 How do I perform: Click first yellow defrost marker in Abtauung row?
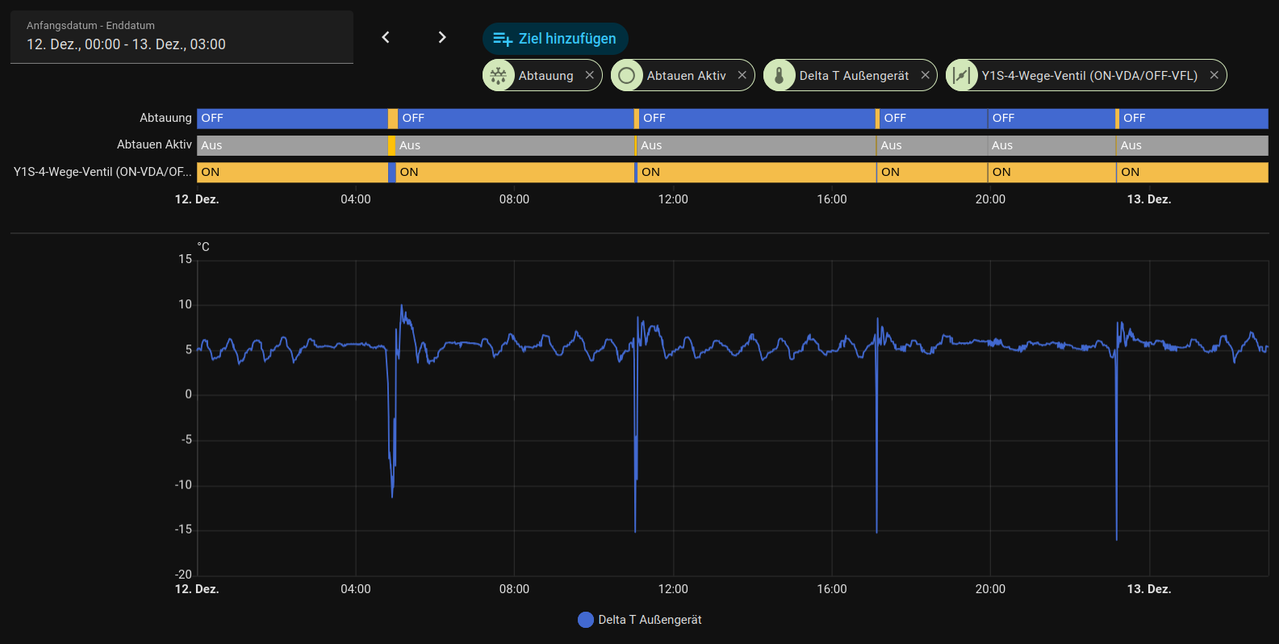(x=392, y=118)
